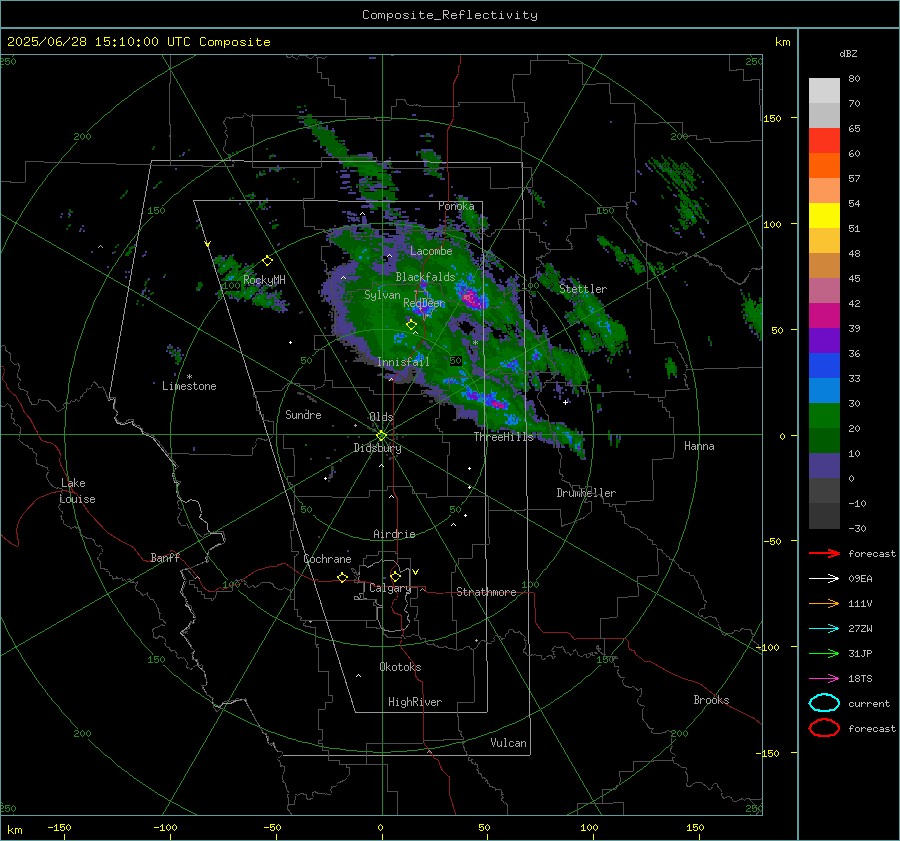Select the red 60-65 dBZ swatch
This screenshot has height=841, width=900.
coord(824,141)
